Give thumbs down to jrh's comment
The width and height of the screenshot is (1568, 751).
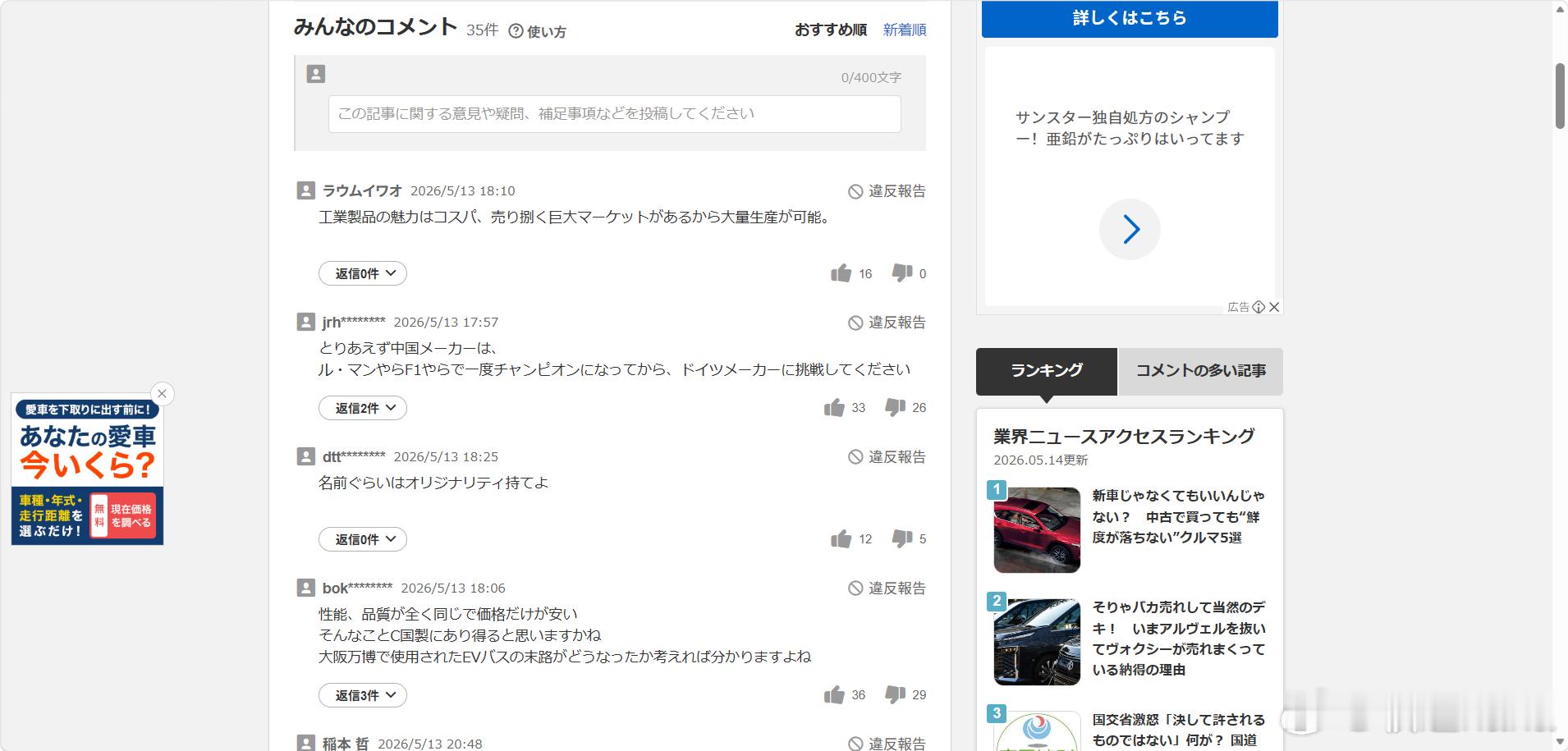pos(895,407)
